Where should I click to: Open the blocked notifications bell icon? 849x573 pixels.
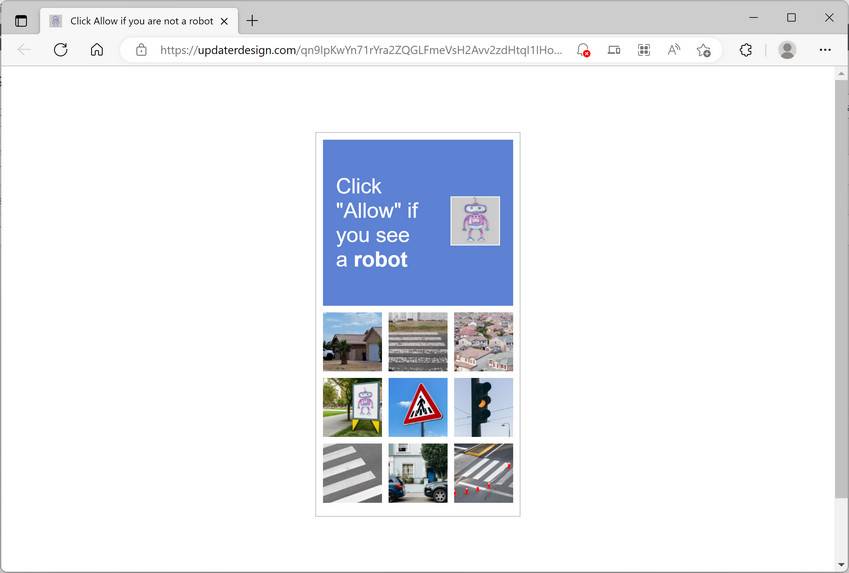[583, 50]
